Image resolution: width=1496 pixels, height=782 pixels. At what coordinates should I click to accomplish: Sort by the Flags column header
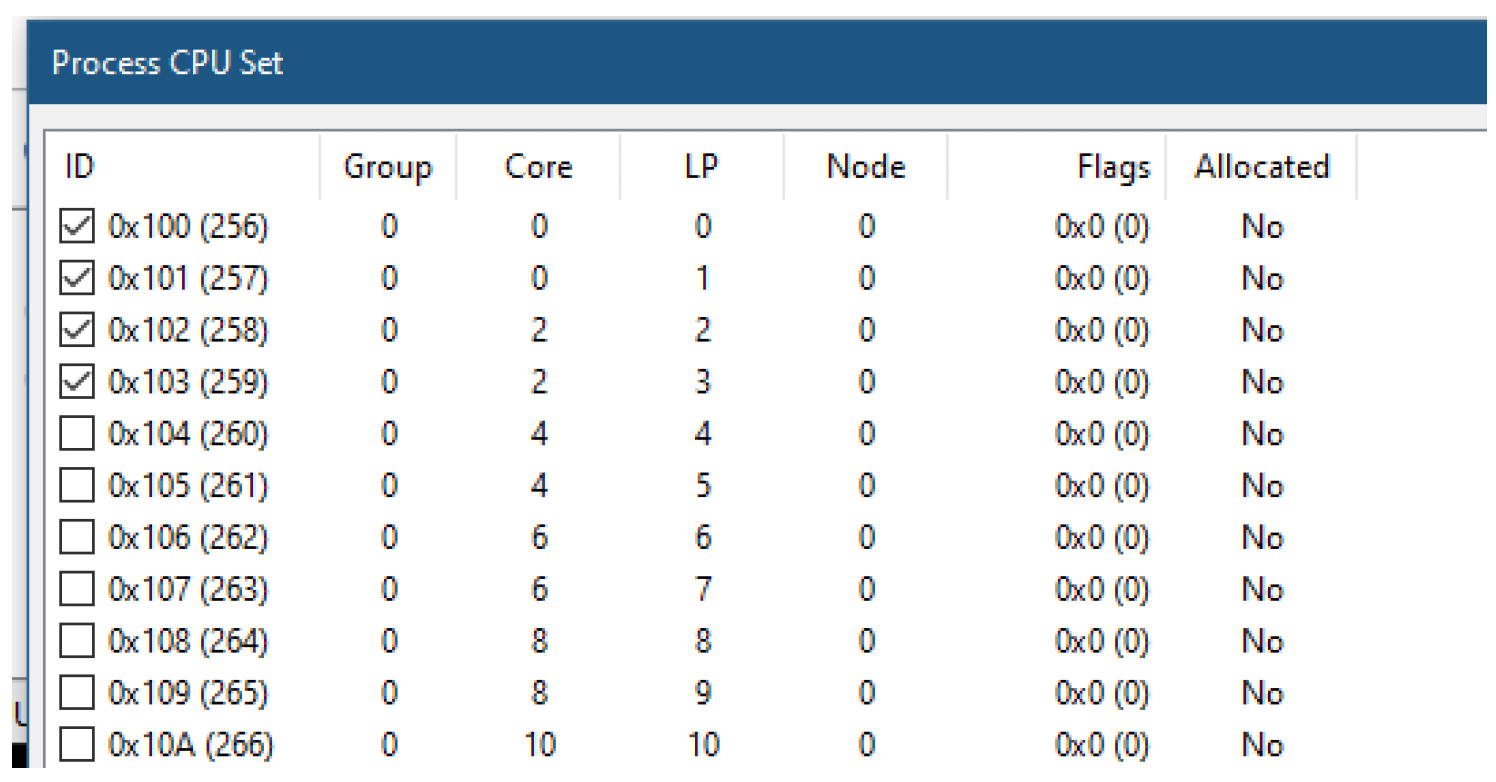click(1056, 166)
